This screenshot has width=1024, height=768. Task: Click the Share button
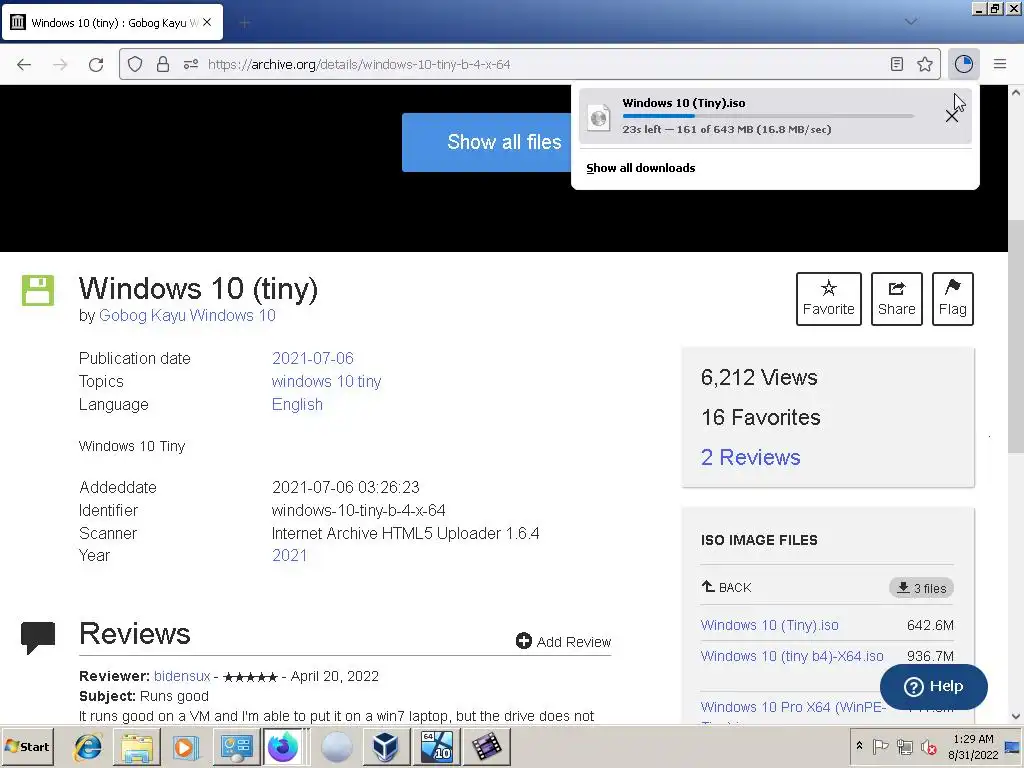click(897, 299)
